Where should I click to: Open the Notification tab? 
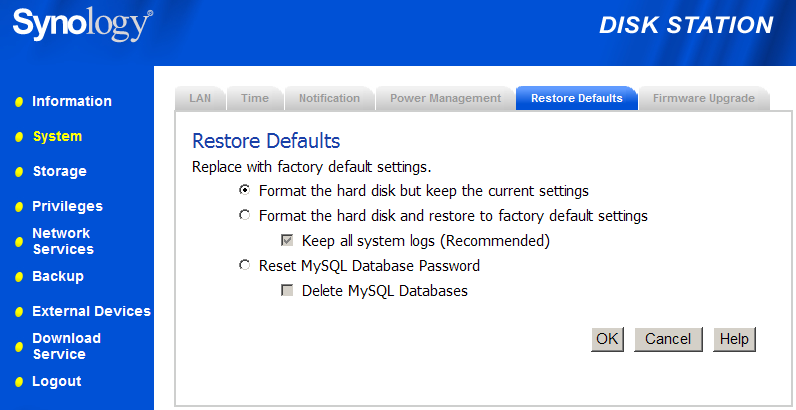329,98
